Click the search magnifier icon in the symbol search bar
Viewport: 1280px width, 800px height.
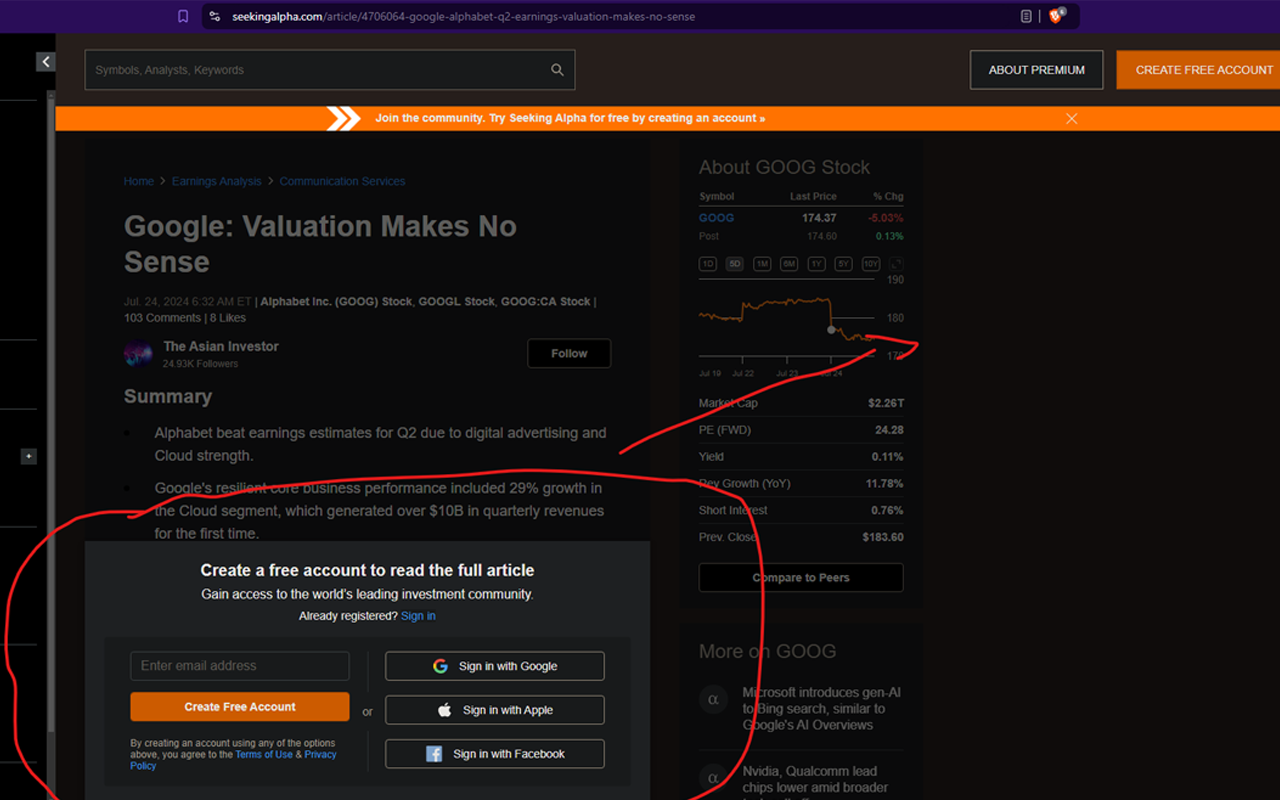[557, 70]
